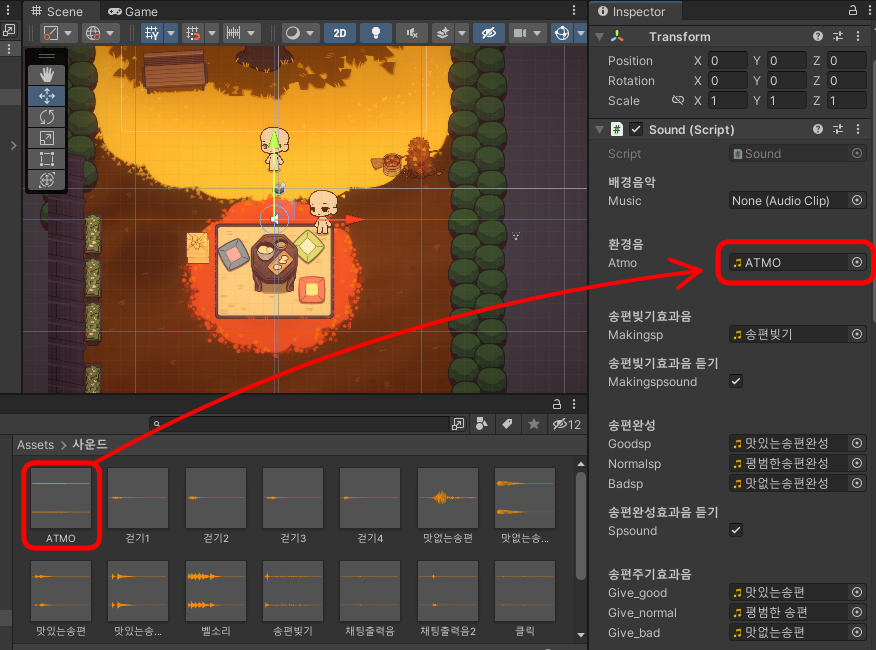Switch to the Scene tab
This screenshot has width=876, height=650.
(x=57, y=11)
